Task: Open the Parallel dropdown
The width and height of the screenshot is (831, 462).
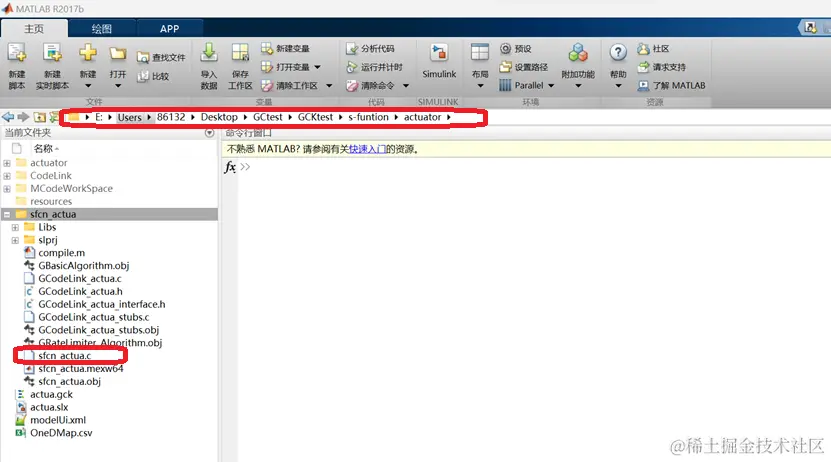Action: (x=551, y=86)
